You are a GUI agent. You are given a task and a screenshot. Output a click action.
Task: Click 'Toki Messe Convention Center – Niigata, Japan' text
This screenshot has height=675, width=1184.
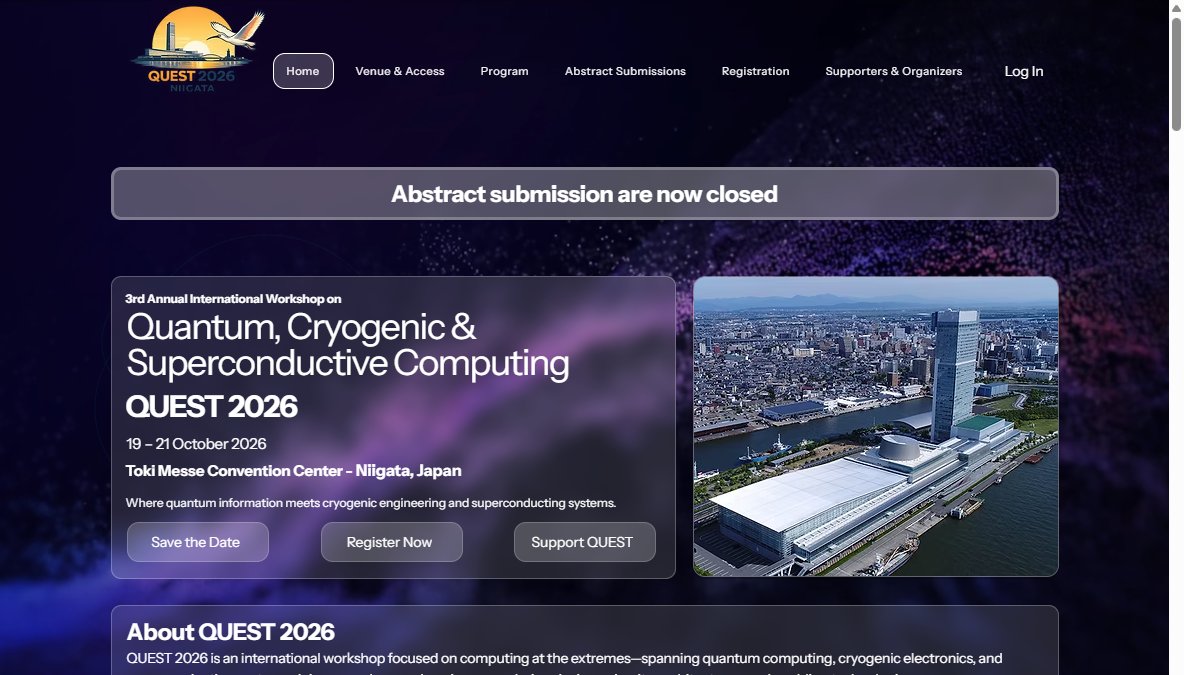pos(293,471)
